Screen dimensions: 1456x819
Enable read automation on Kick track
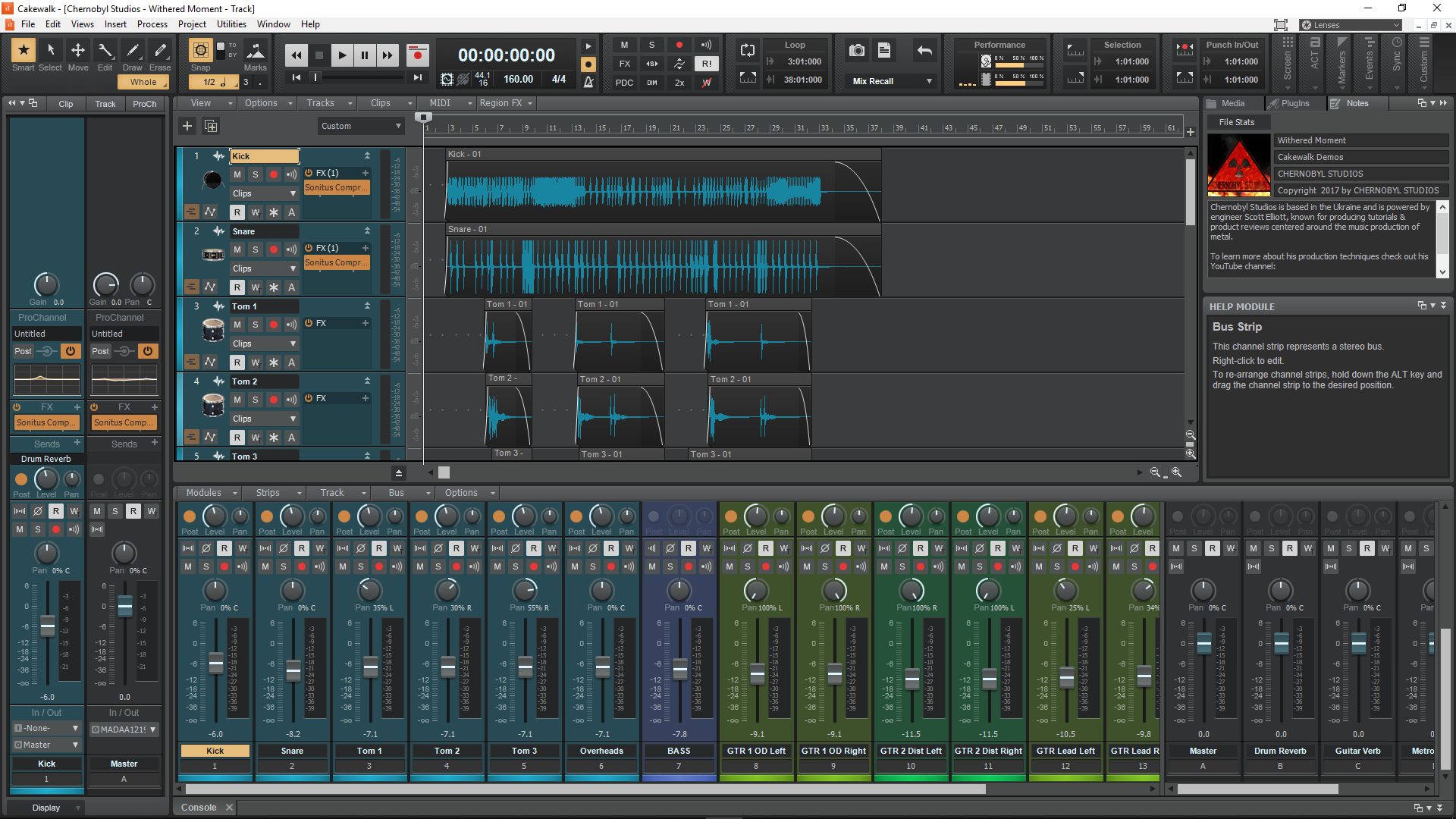click(237, 212)
